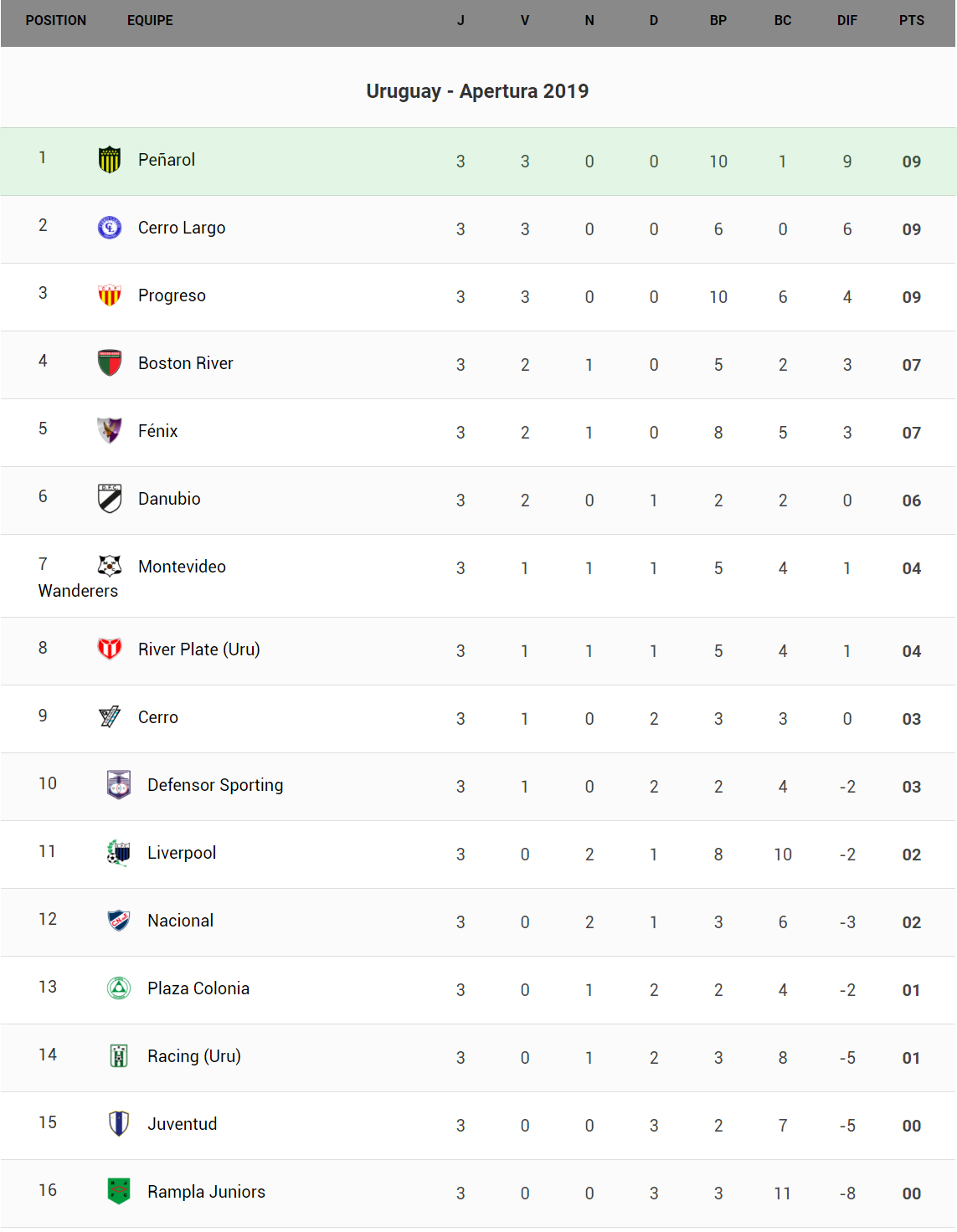The height and width of the screenshot is (1232, 957).
Task: Select the Montevideo Wanderers team name
Action: [182, 567]
